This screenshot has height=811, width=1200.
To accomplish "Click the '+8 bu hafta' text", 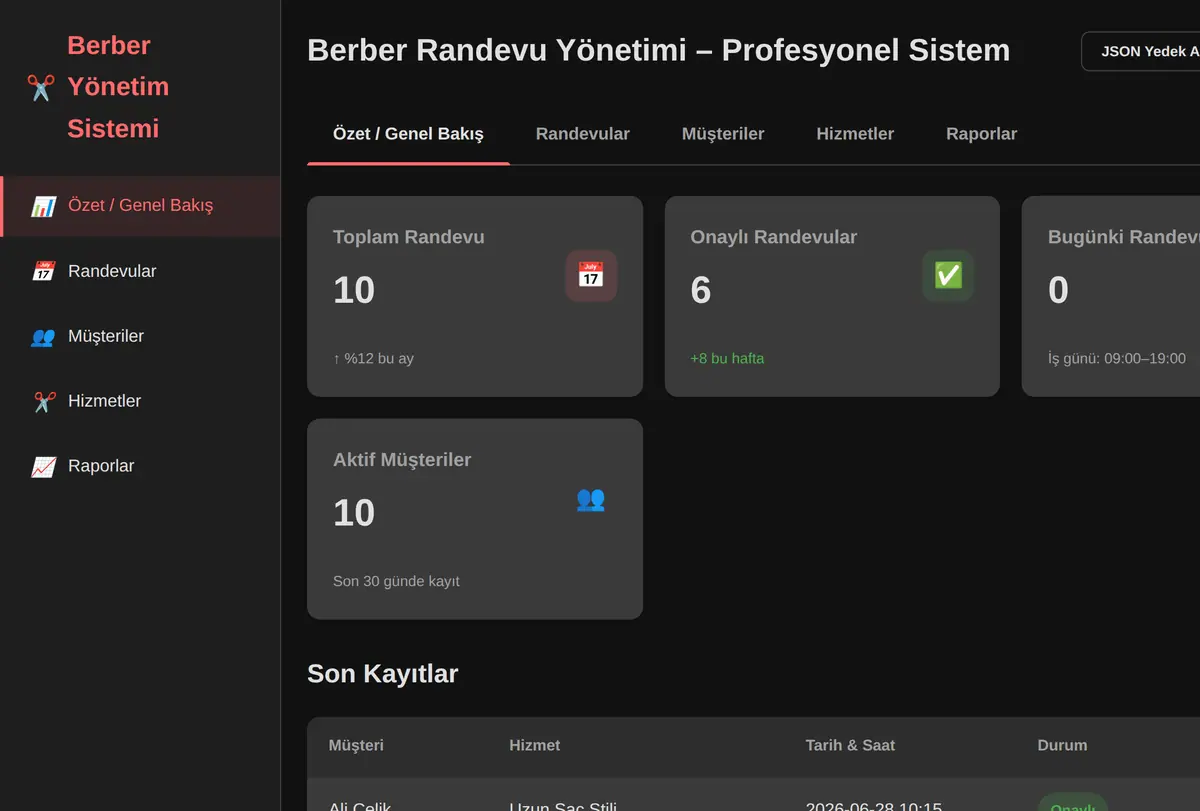I will point(727,358).
